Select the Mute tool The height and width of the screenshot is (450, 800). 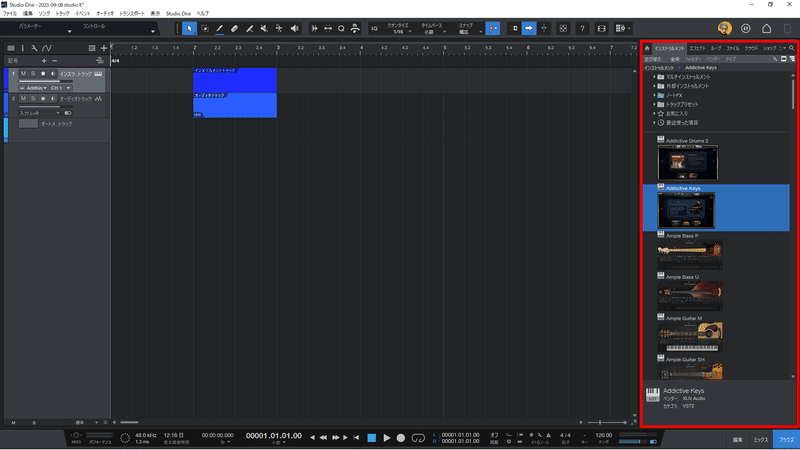[264, 29]
